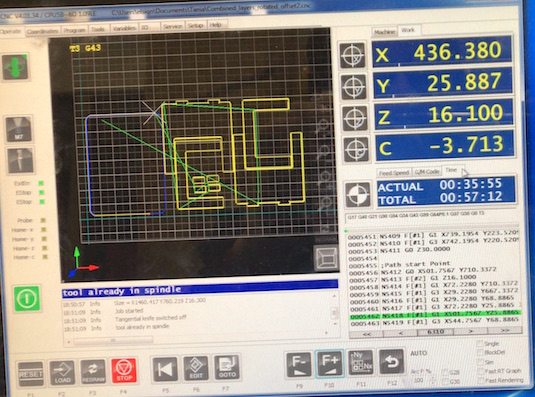Toggle the Fast RT Graph checkbox
The image size is (535, 397).
coord(480,371)
